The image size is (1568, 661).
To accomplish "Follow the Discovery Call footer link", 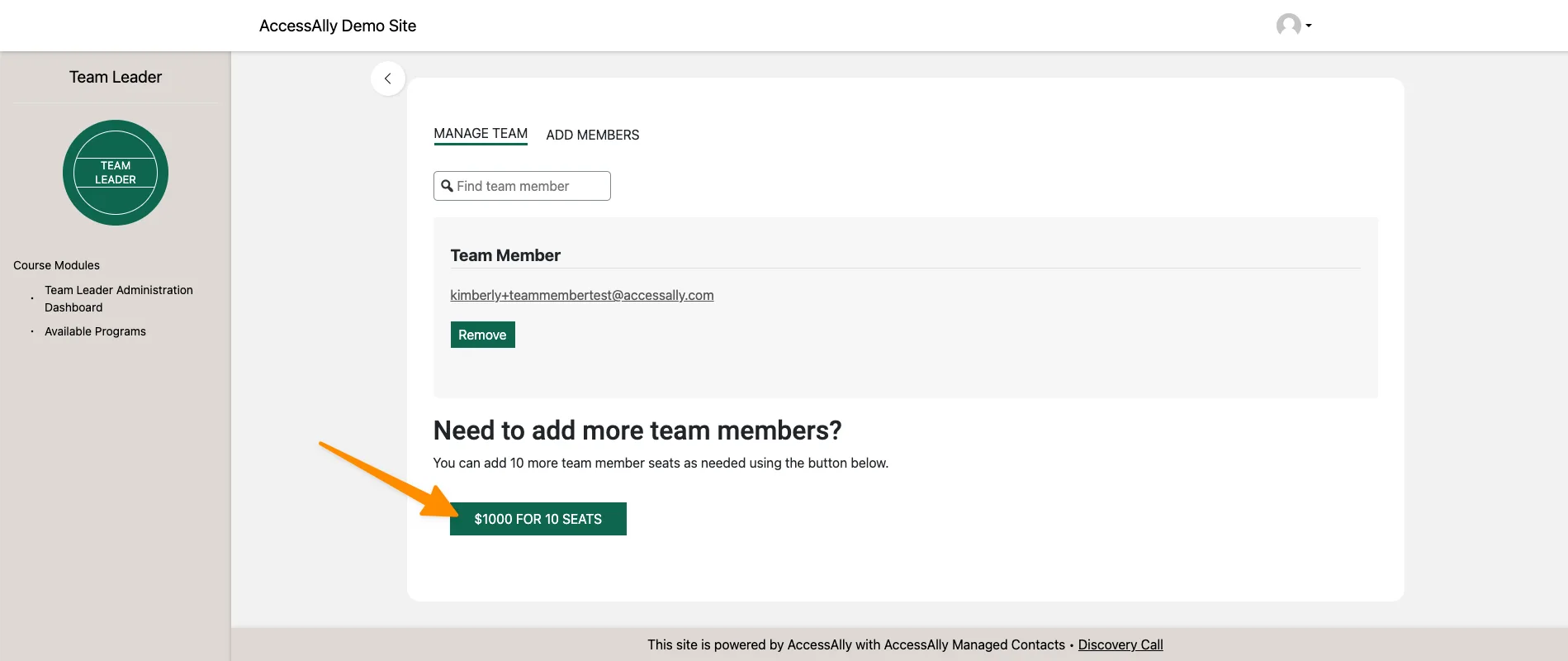I will pyautogui.click(x=1120, y=644).
